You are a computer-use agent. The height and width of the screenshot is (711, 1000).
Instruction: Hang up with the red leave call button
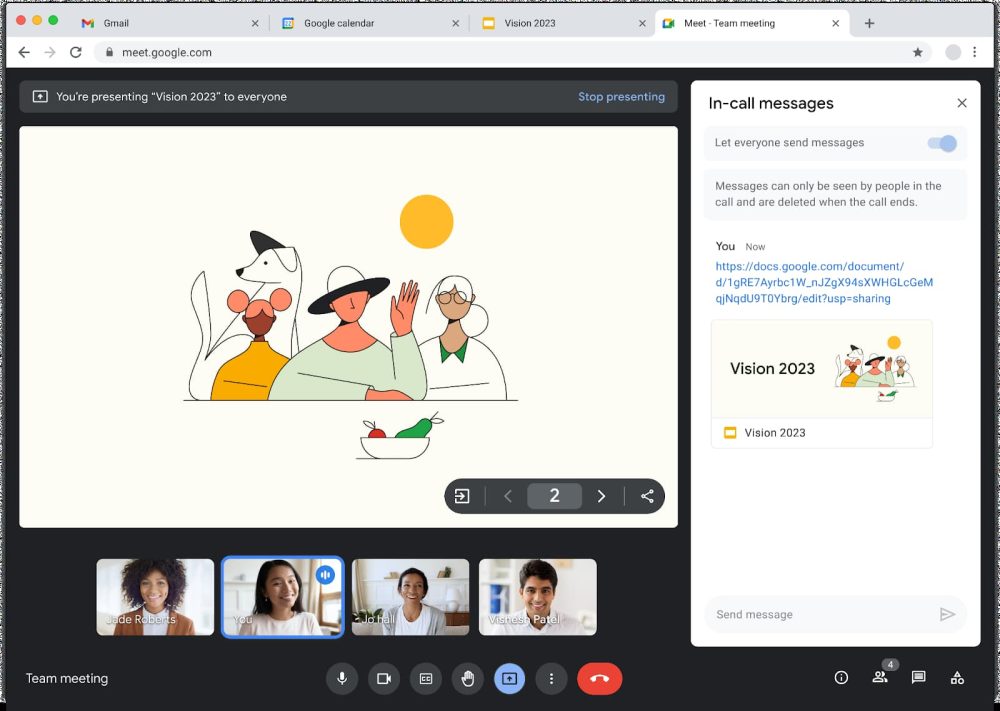[599, 678]
